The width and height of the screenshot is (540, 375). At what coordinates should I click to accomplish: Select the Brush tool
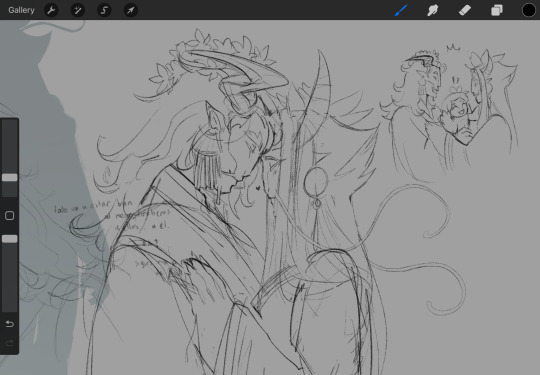401,10
